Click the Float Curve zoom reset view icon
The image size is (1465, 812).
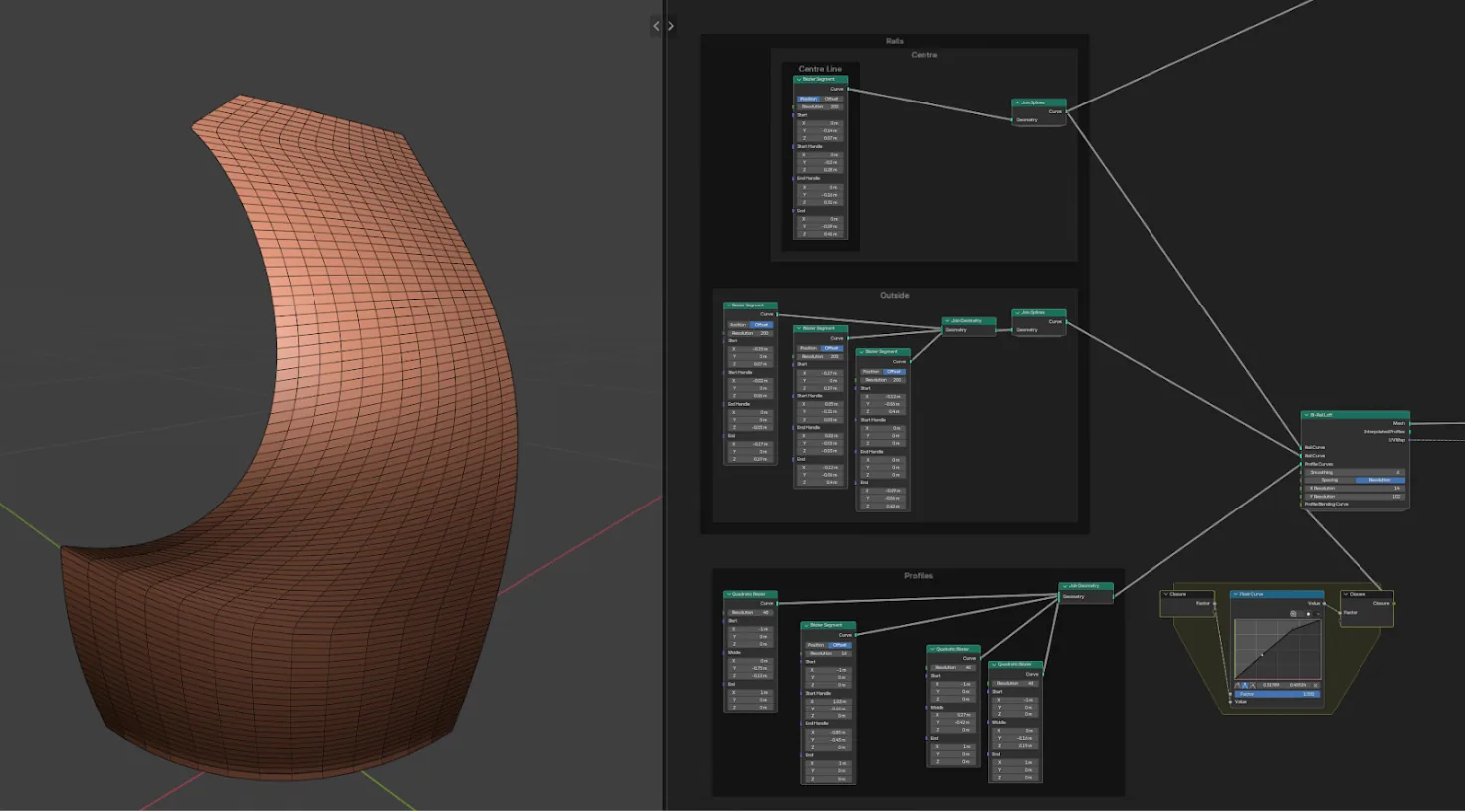1293,614
